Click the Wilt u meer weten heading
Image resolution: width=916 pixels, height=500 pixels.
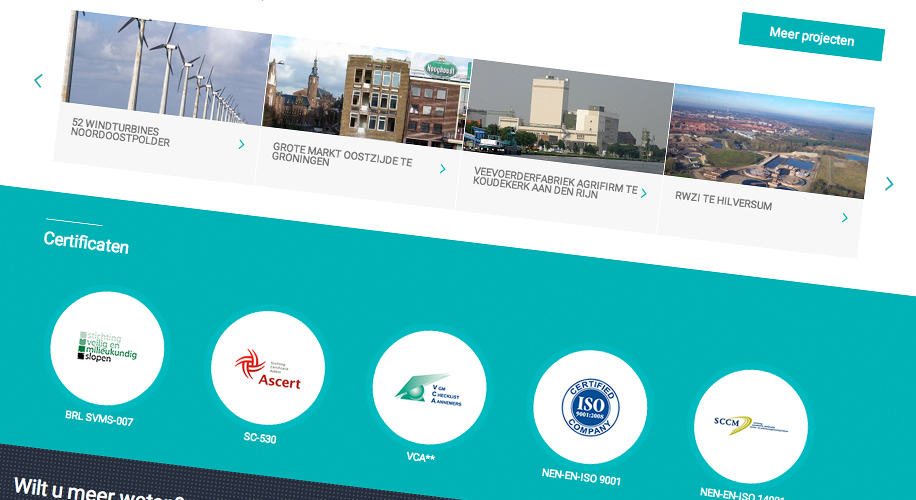point(98,491)
